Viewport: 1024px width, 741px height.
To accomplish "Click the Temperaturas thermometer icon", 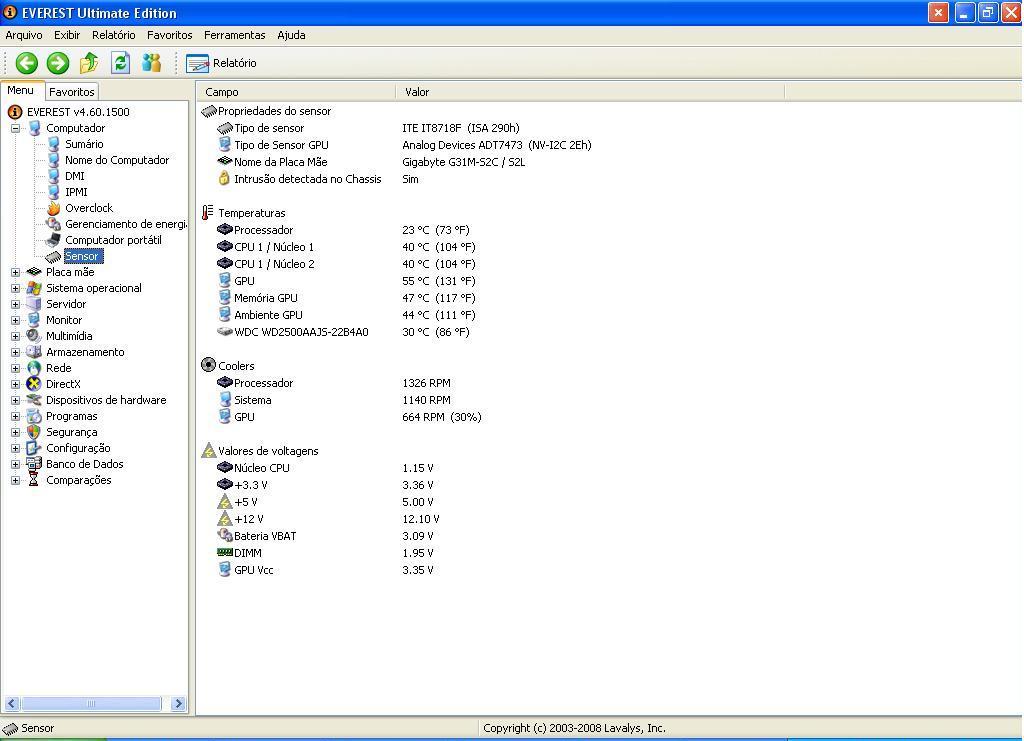I will 208,213.
